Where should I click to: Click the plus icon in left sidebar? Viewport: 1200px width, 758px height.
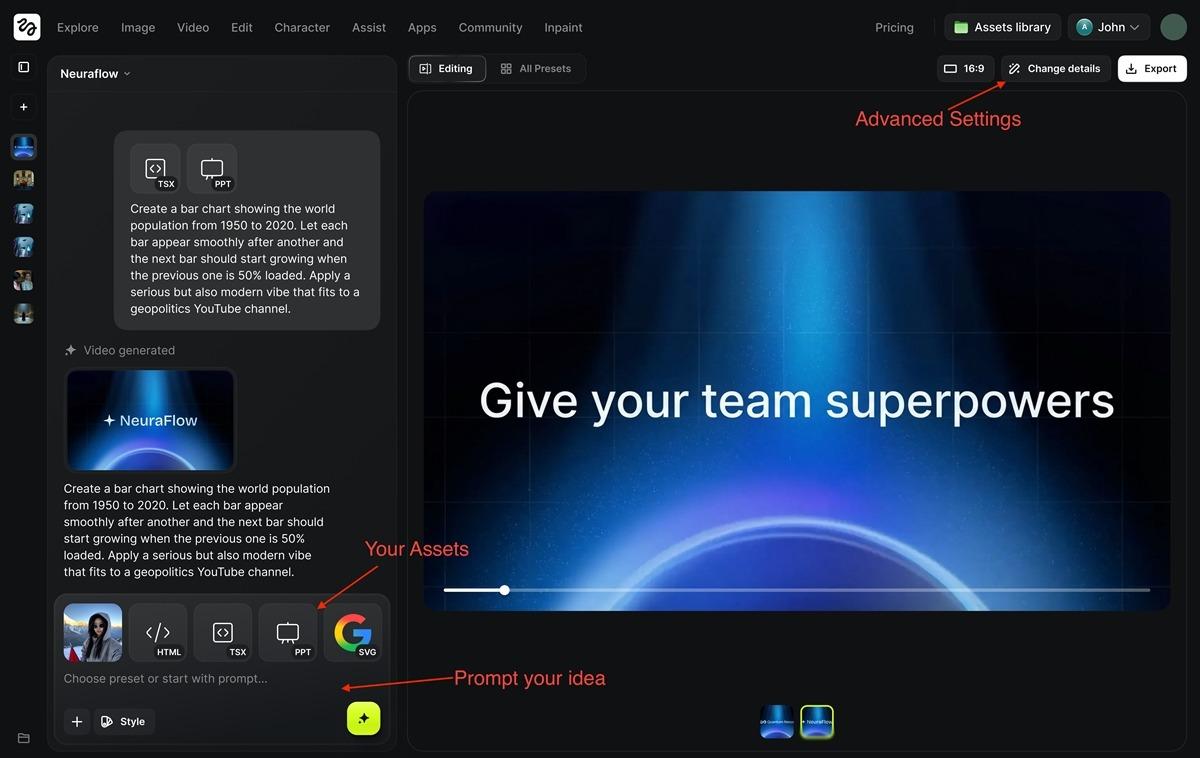24,107
